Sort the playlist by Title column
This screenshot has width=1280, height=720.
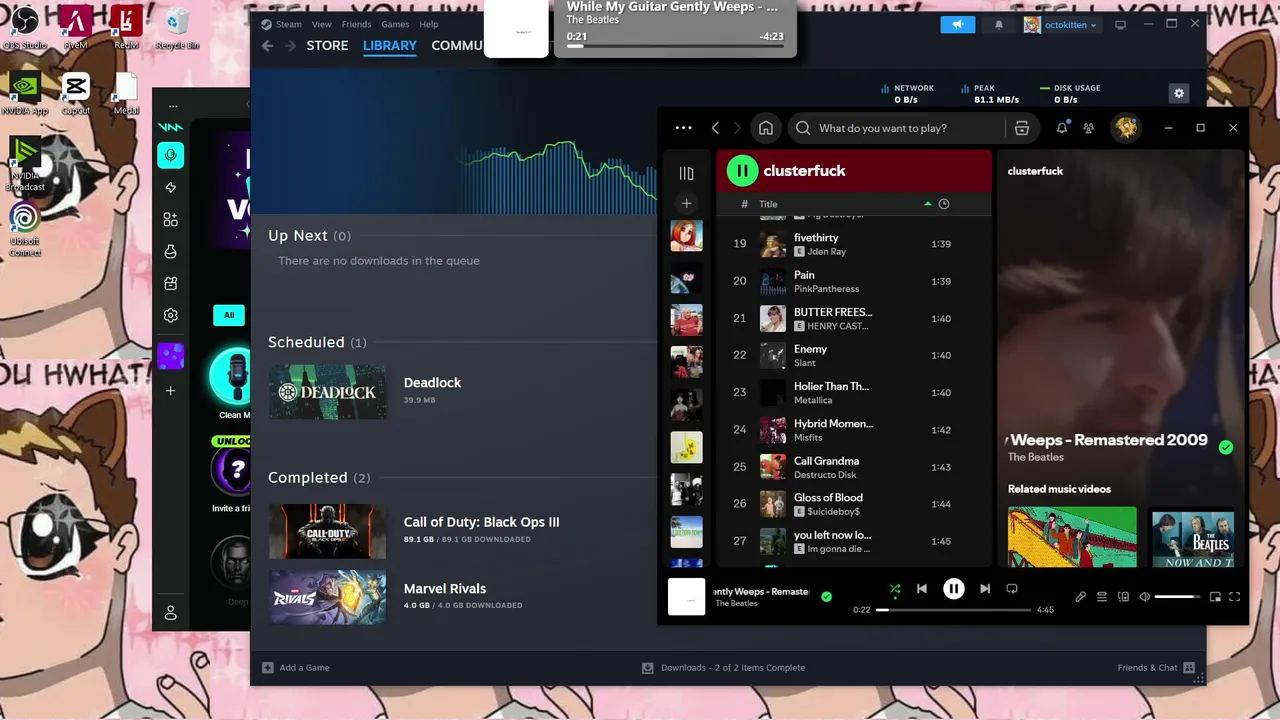(768, 204)
